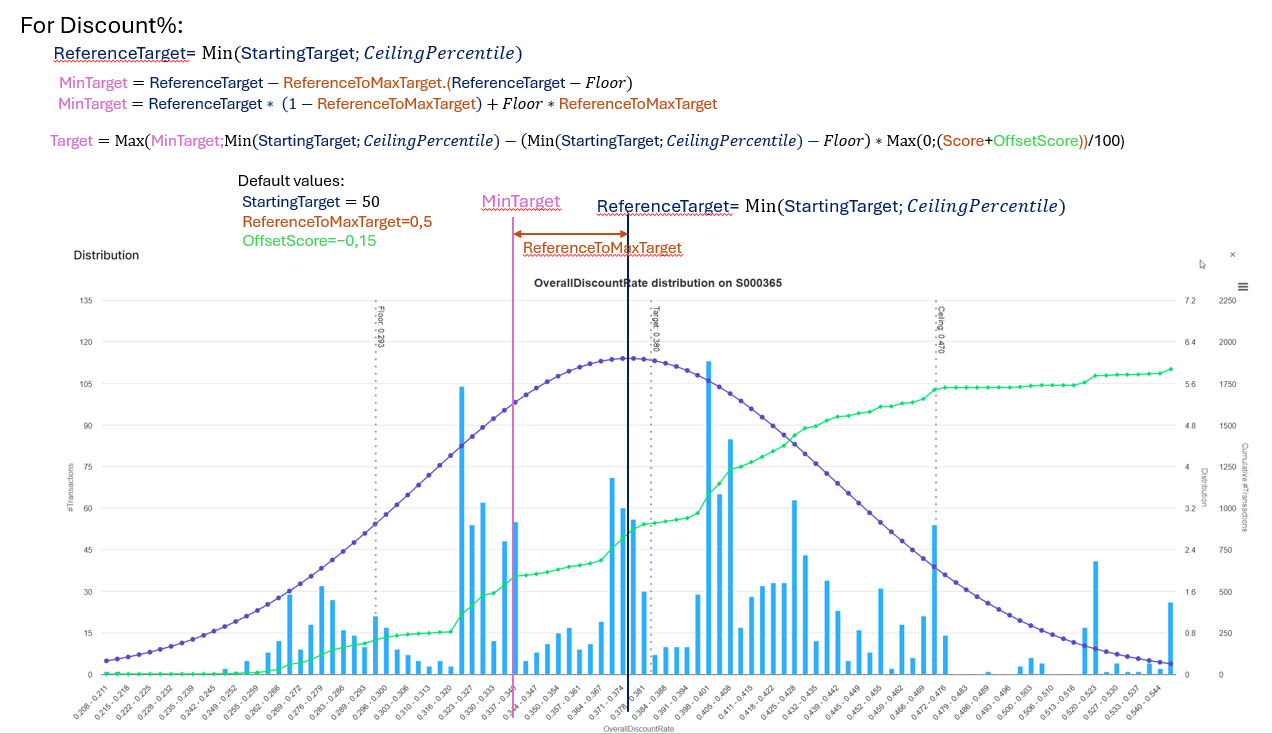Click the OverallDiscountRate x-axis label
The image size is (1272, 734).
(638, 729)
